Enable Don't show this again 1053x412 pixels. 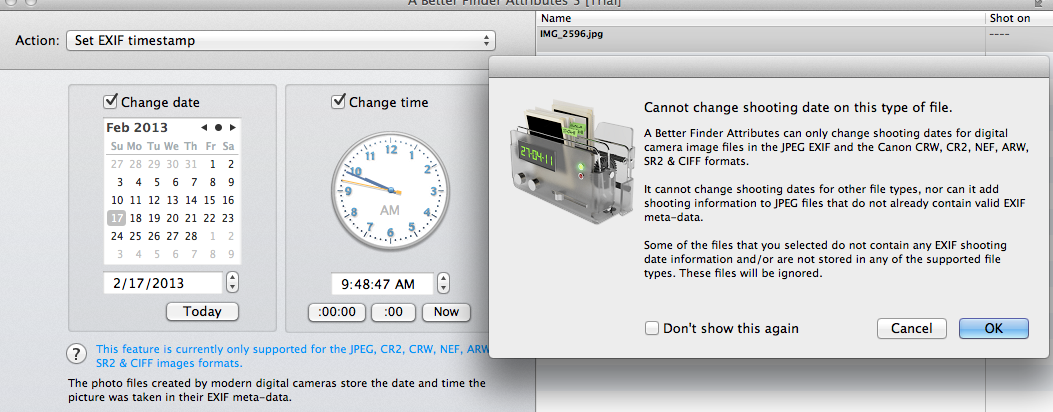click(x=652, y=328)
